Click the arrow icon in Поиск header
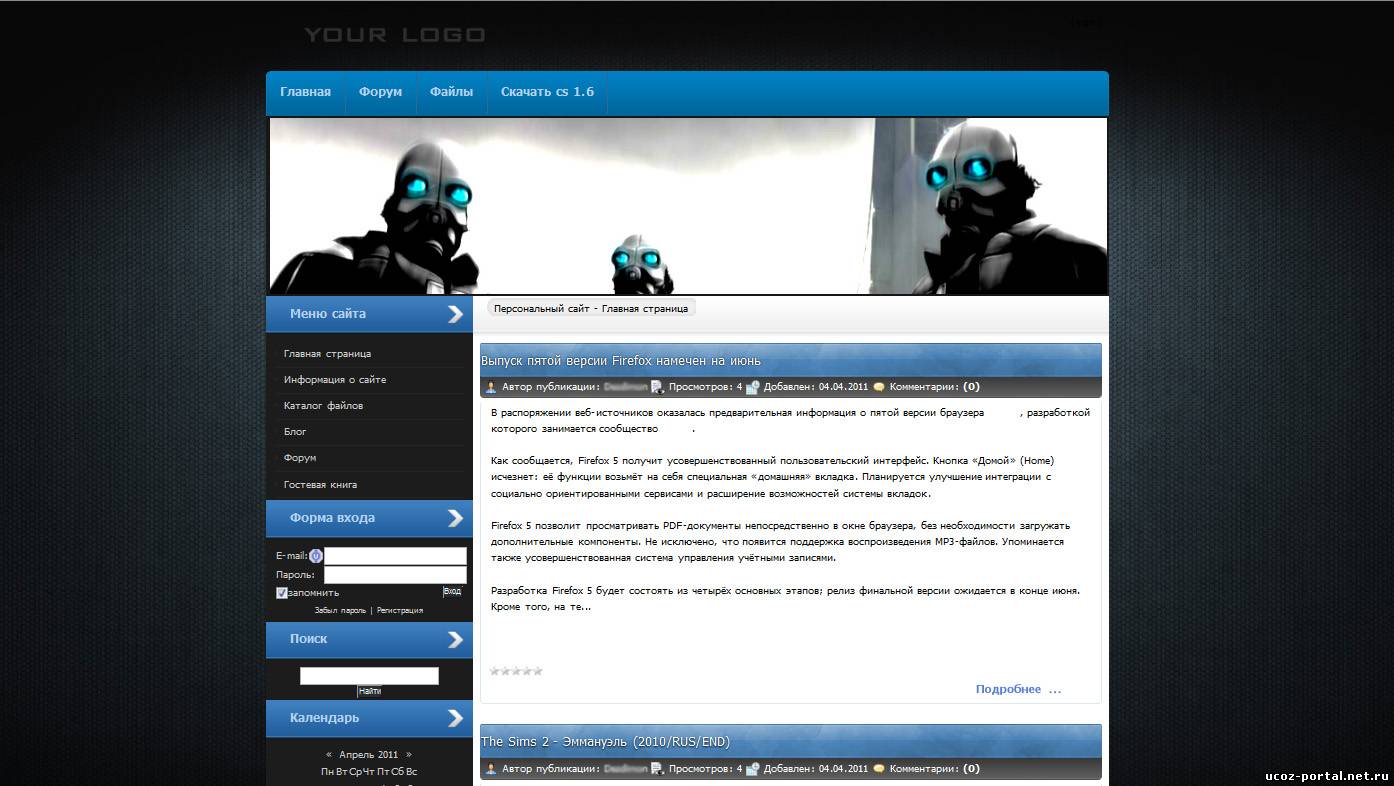The width and height of the screenshot is (1394, 786). pos(455,639)
